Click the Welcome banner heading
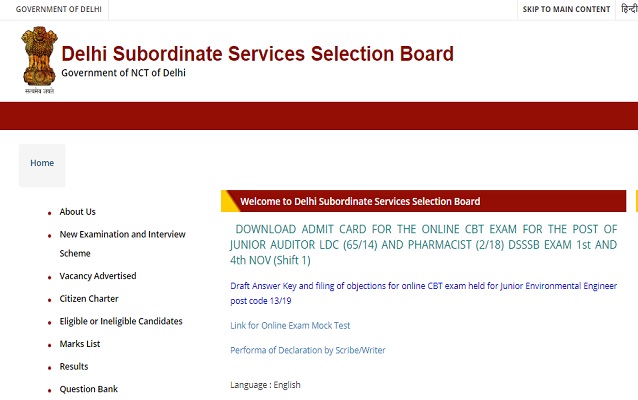The height and width of the screenshot is (400, 638). pyautogui.click(x=360, y=201)
